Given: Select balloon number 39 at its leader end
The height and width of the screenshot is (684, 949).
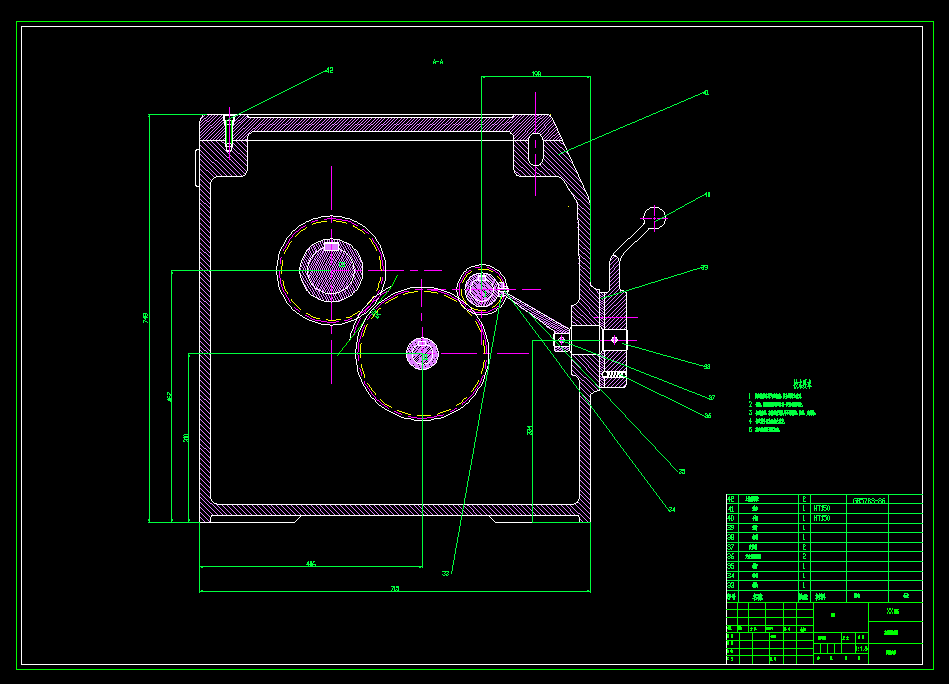Looking at the screenshot, I should 704,268.
